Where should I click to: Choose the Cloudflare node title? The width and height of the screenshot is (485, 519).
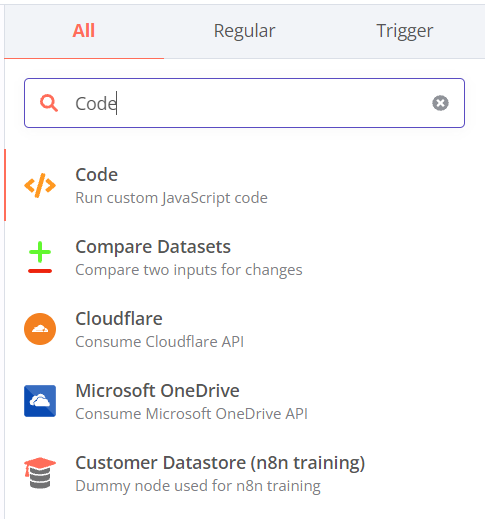point(119,319)
